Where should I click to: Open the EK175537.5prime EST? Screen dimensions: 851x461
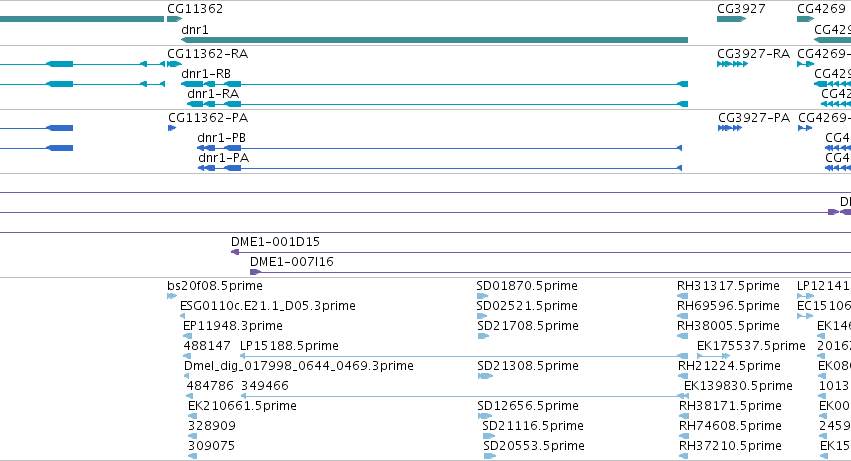(x=751, y=346)
